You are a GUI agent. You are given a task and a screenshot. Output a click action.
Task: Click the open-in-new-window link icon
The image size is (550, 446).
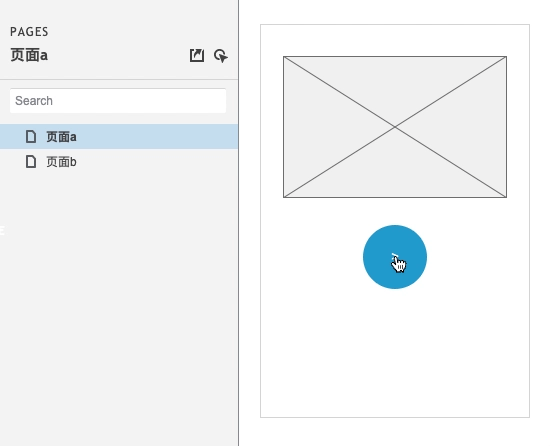pyautogui.click(x=197, y=55)
